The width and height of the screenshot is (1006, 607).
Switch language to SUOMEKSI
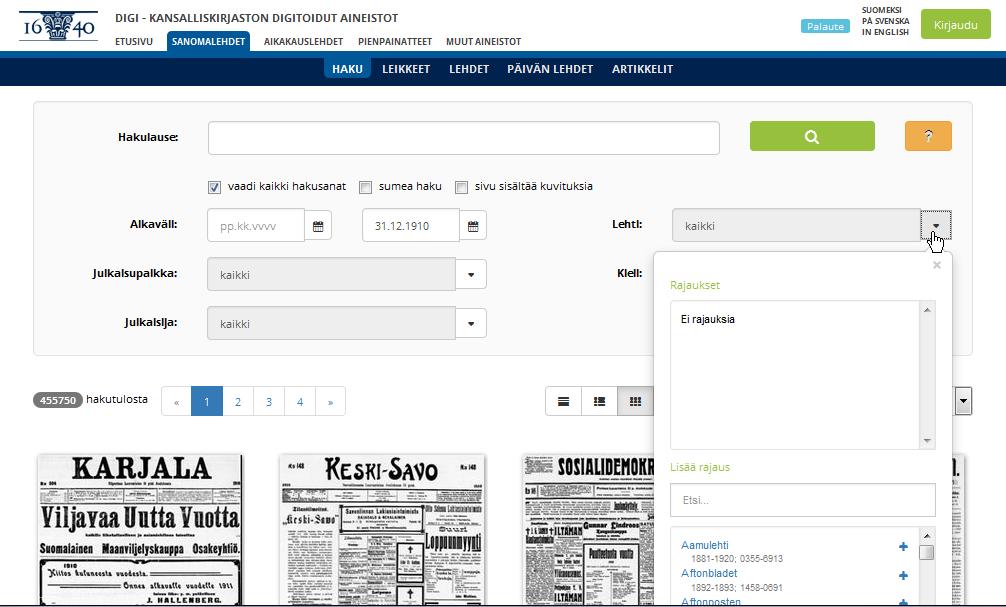tap(882, 10)
